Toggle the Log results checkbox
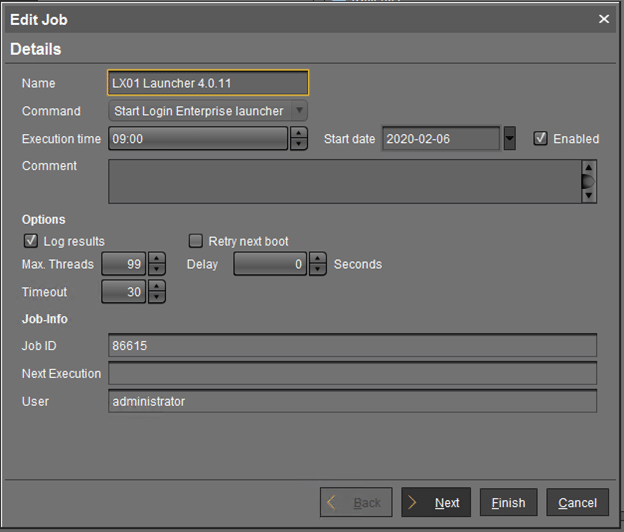This screenshot has width=624, height=532. (x=31, y=241)
